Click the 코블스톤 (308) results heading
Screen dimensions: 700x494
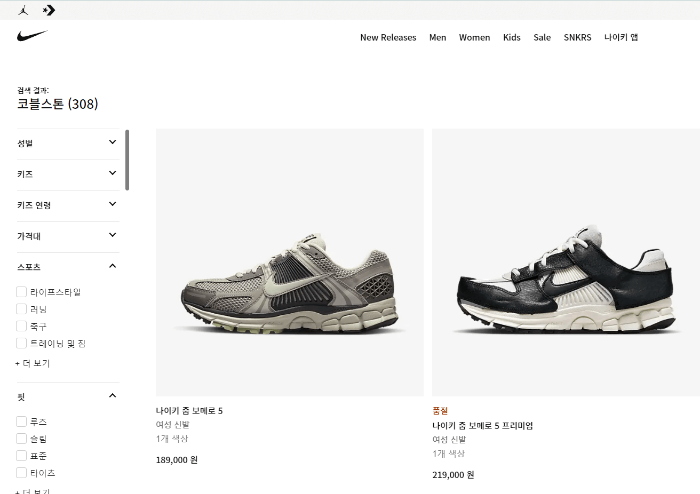(x=58, y=104)
